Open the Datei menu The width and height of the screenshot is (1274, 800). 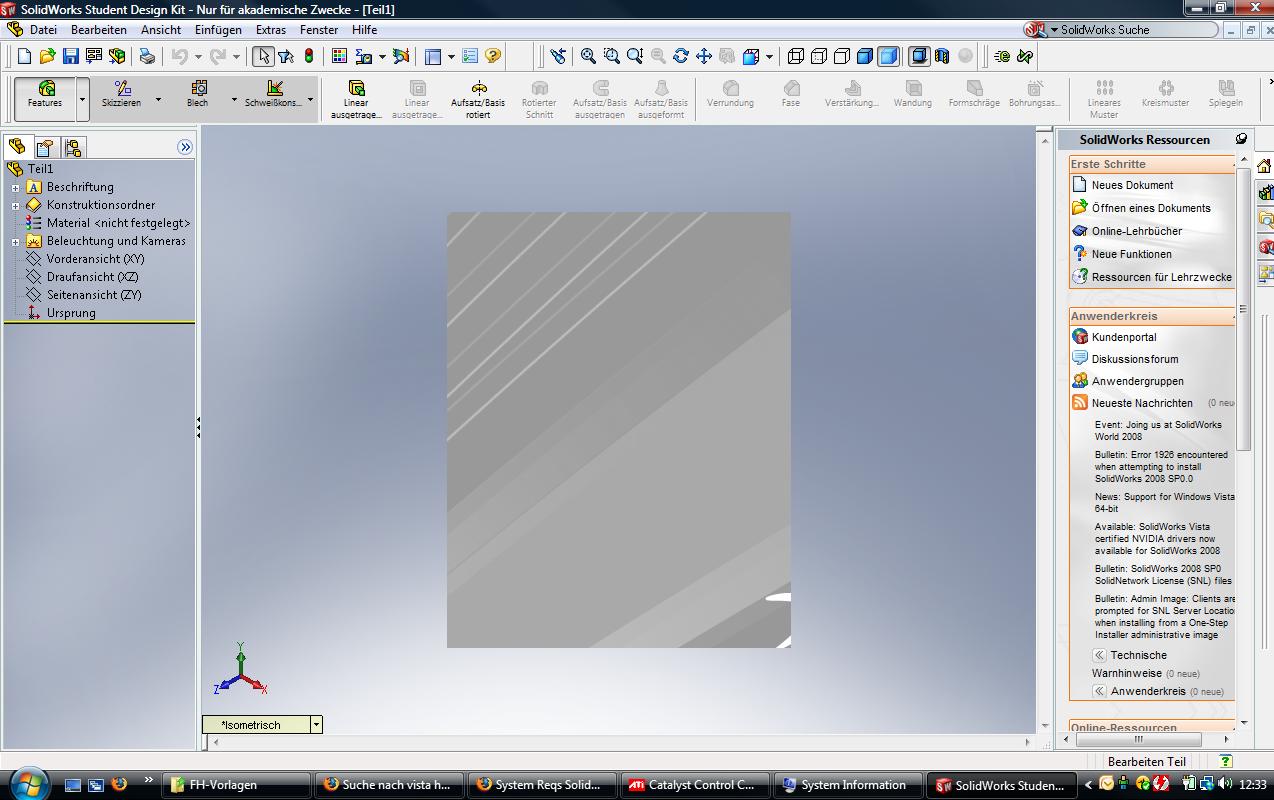[x=43, y=30]
